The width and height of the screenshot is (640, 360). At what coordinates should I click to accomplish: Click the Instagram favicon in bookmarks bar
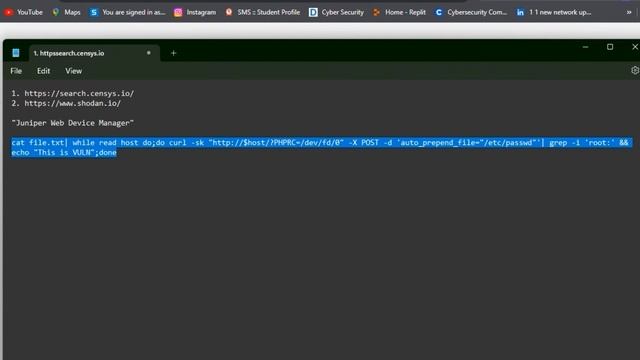pos(178,12)
